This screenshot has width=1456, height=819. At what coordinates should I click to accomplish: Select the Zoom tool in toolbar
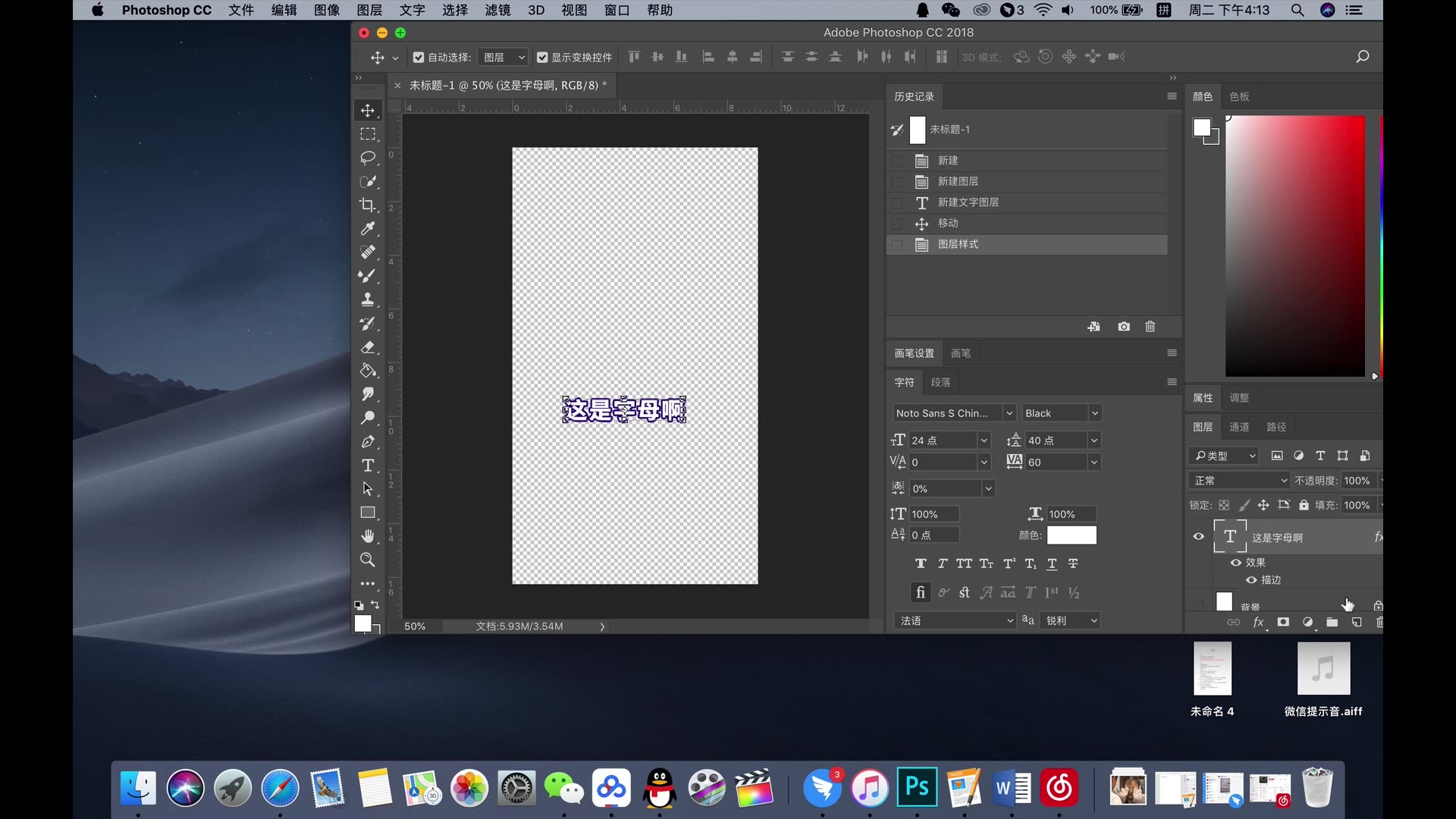[x=368, y=560]
